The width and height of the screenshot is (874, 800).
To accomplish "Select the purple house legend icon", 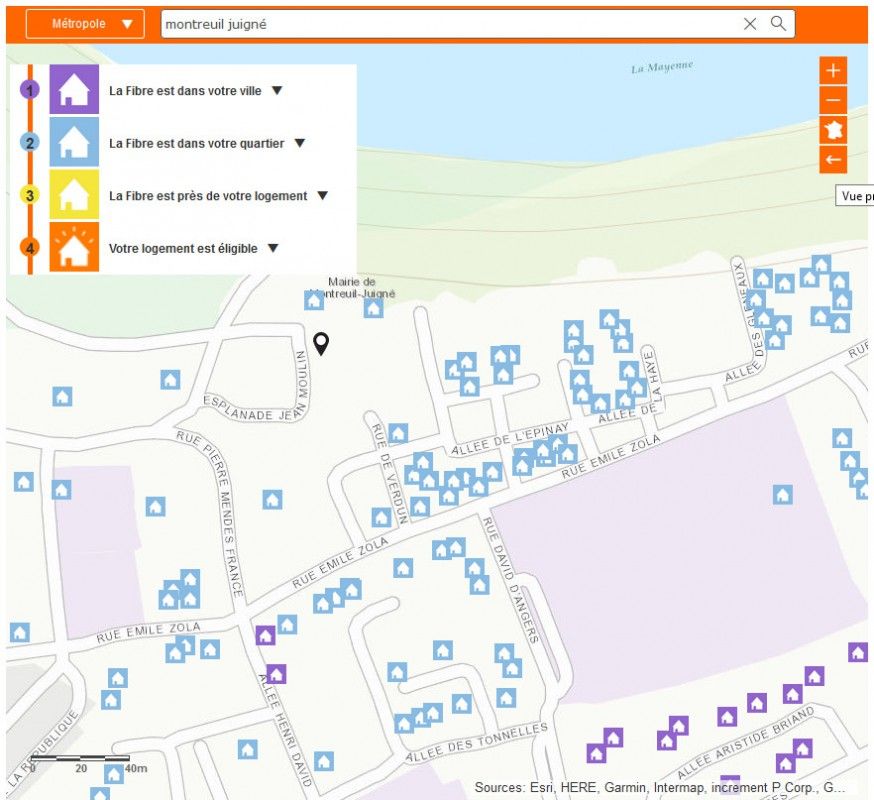I will 74,89.
